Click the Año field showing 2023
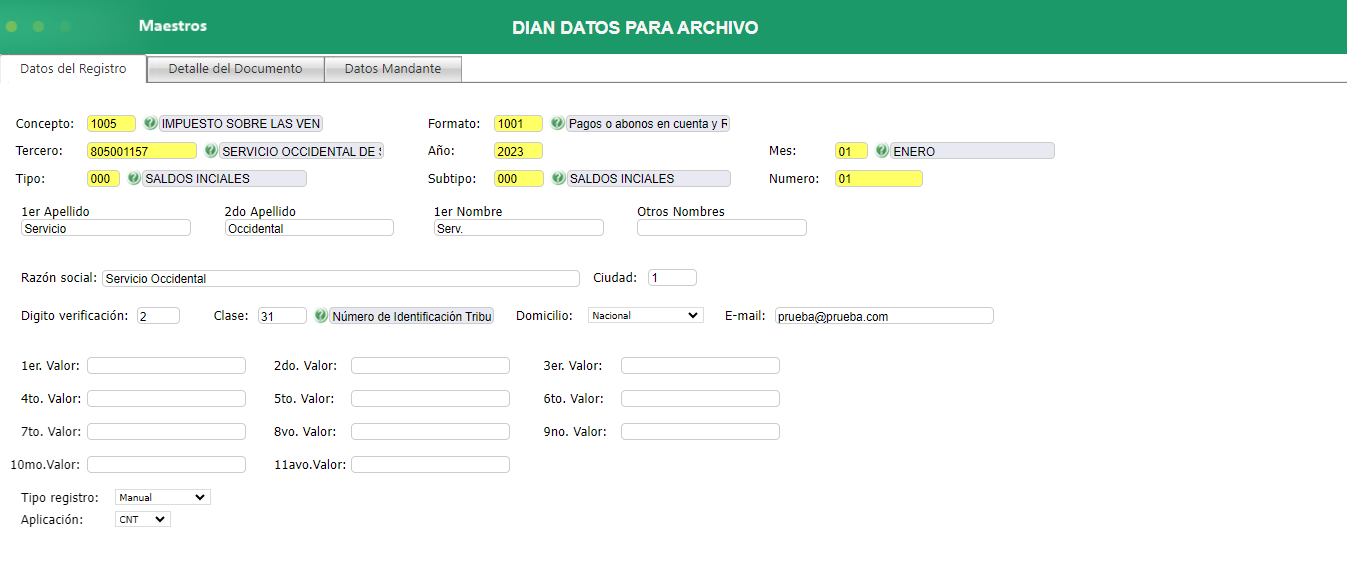Screen dimensions: 1347x584 pos(517,150)
